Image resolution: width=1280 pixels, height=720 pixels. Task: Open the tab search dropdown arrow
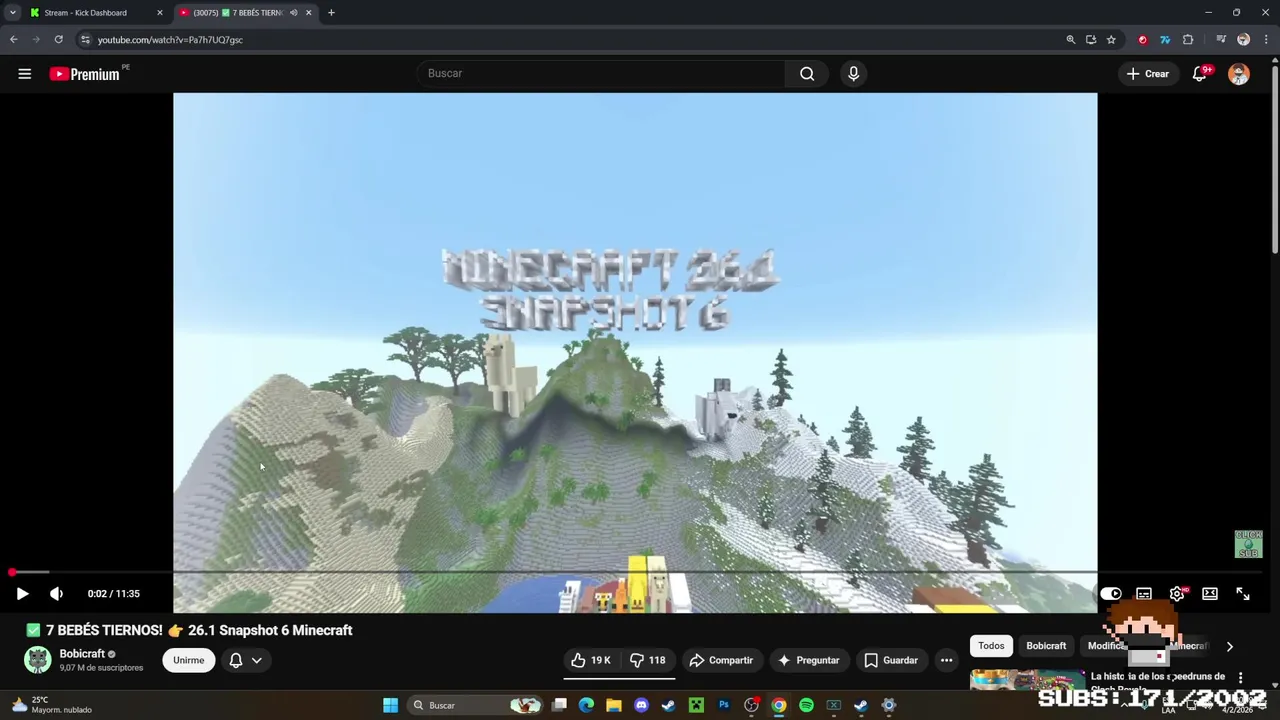[x=12, y=13]
